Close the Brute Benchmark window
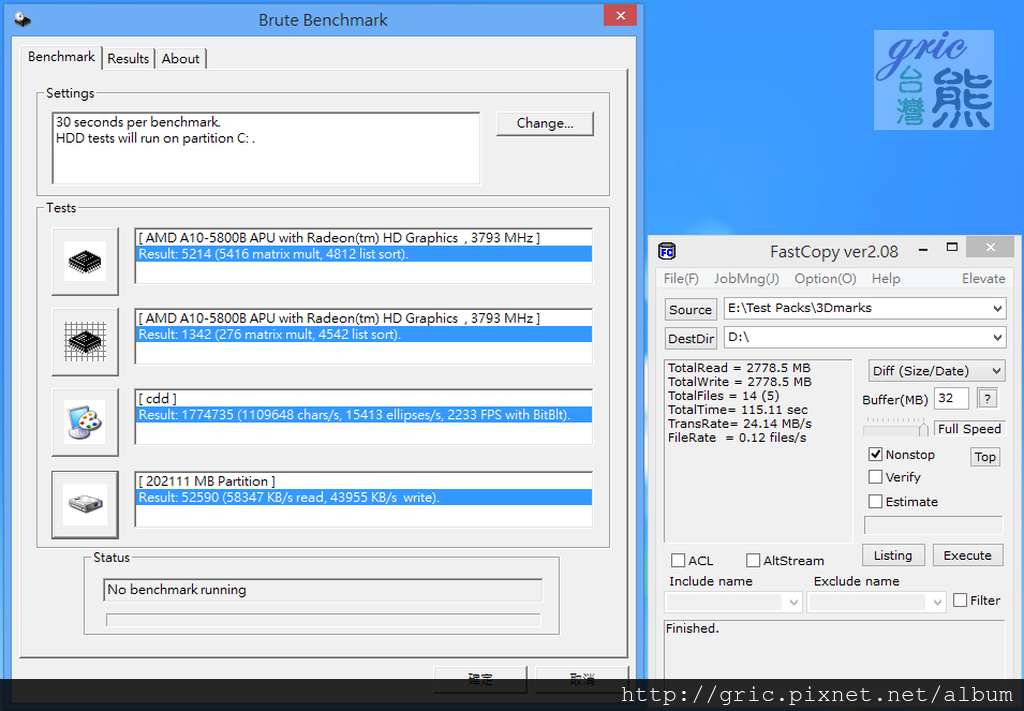 point(620,16)
